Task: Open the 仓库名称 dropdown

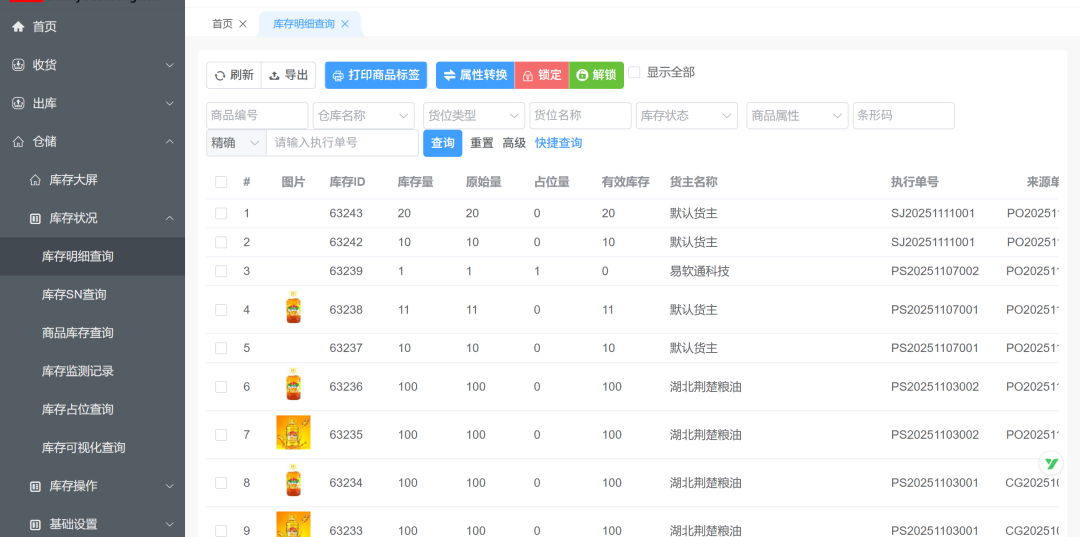Action: tap(363, 116)
